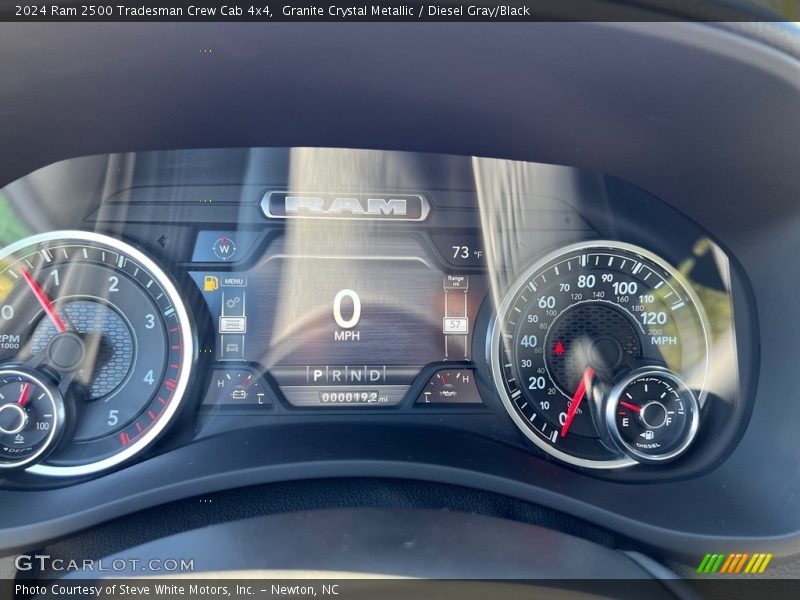Click the Range mi label
The width and height of the screenshot is (800, 600).
[x=456, y=282]
